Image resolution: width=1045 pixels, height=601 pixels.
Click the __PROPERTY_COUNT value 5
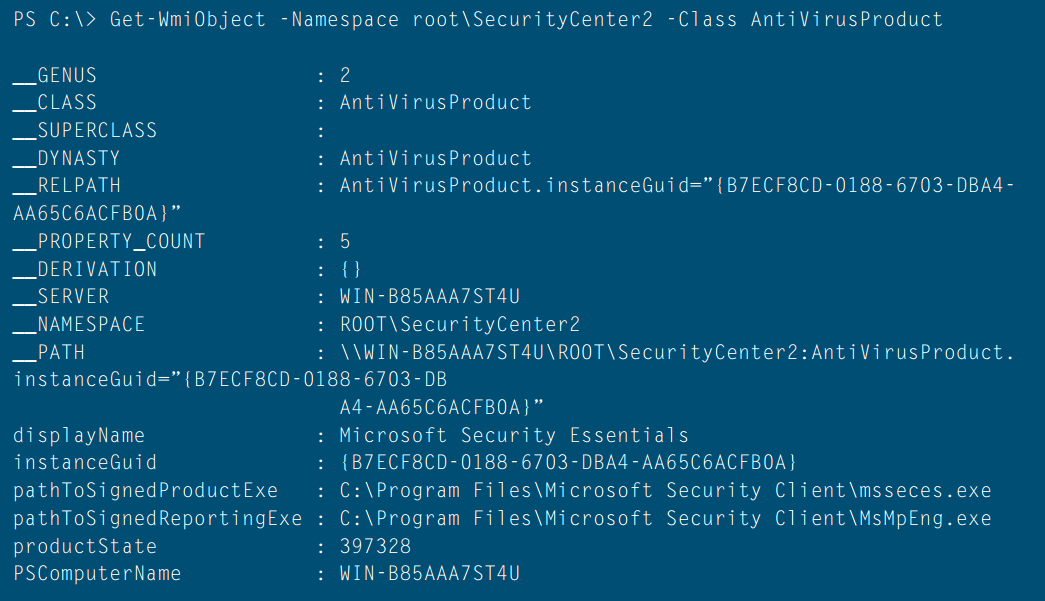[x=345, y=241]
